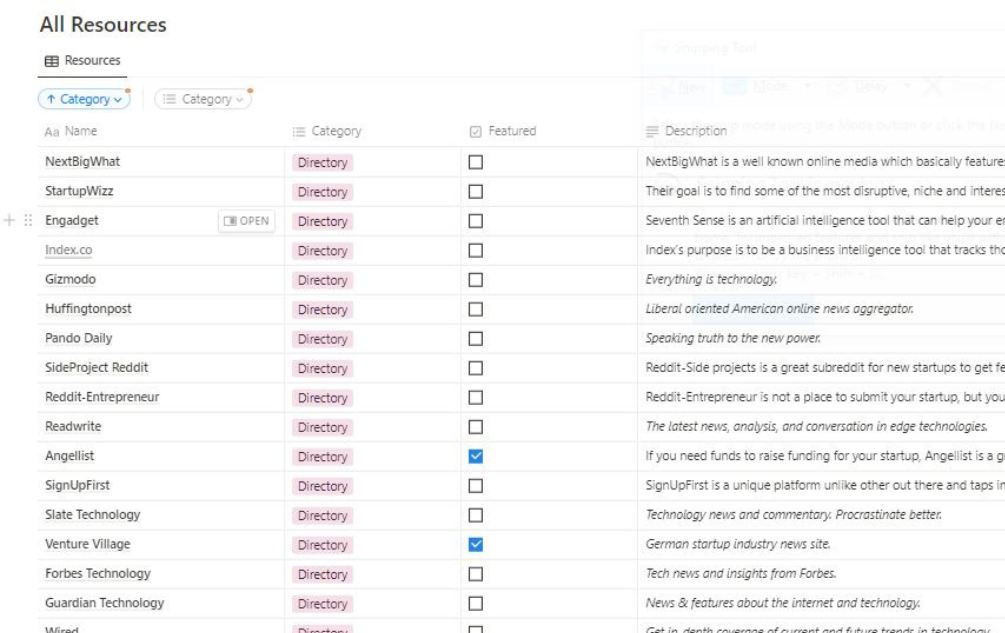Viewport: 1005px width, 633px height.
Task: Click the Description column header
Action: [686, 131]
